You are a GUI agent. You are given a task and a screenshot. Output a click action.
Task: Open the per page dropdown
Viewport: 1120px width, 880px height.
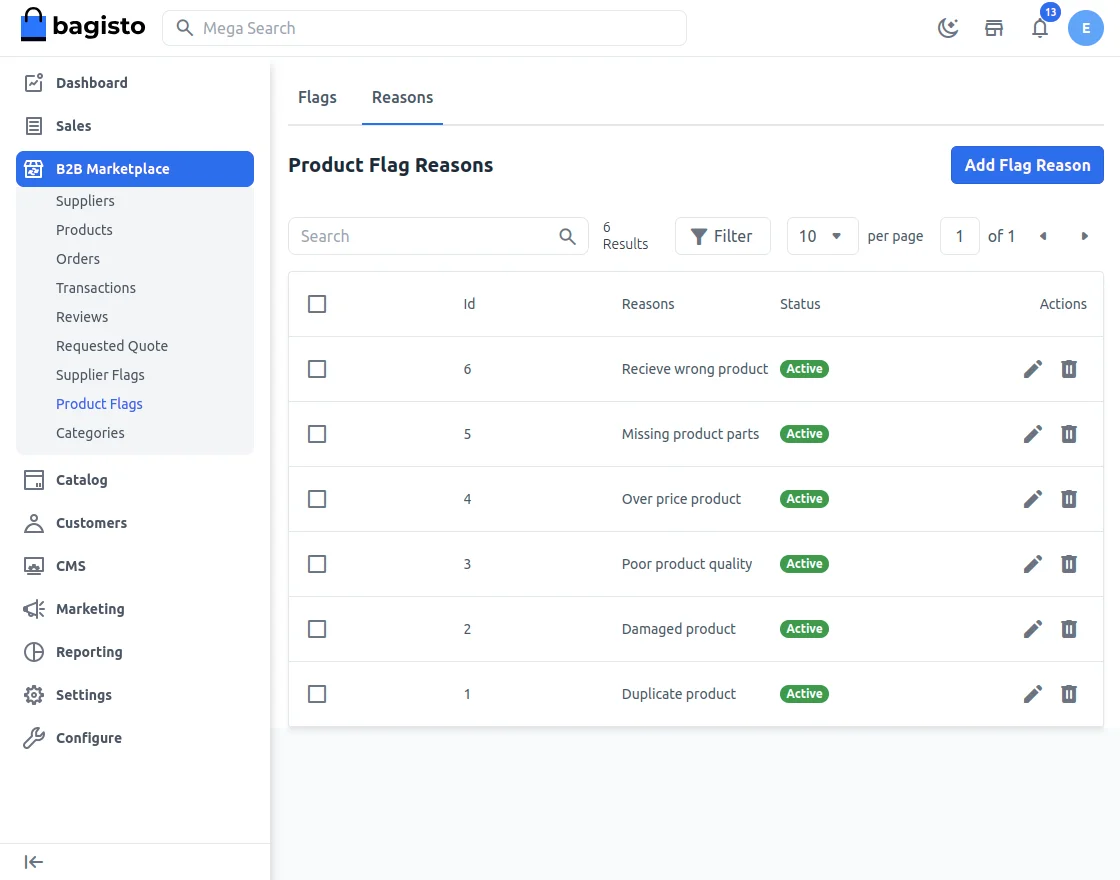coord(822,236)
